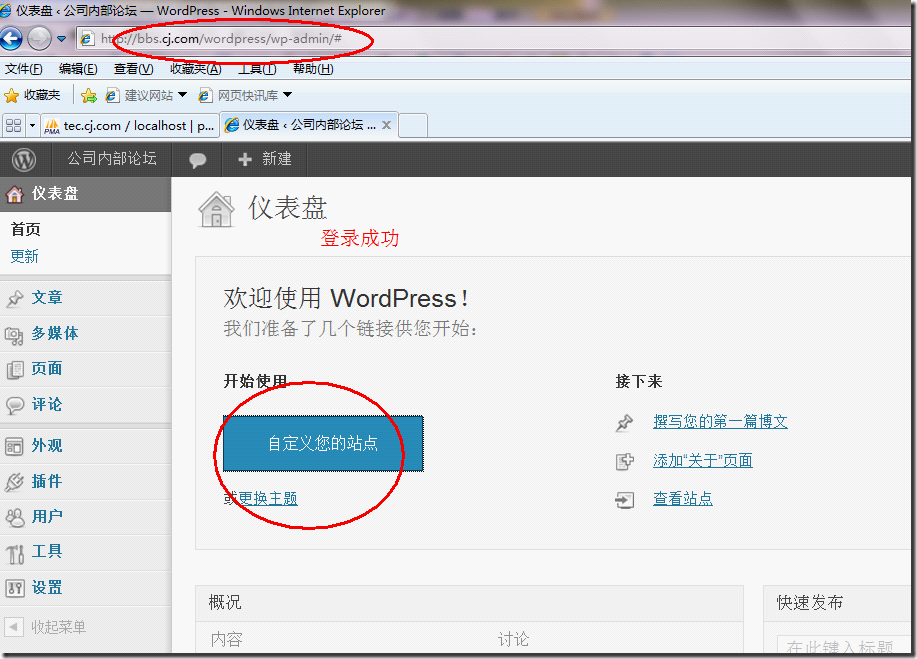Viewport: 917px width, 659px height.
Task: Click the 查看站点 link
Action: point(682,499)
